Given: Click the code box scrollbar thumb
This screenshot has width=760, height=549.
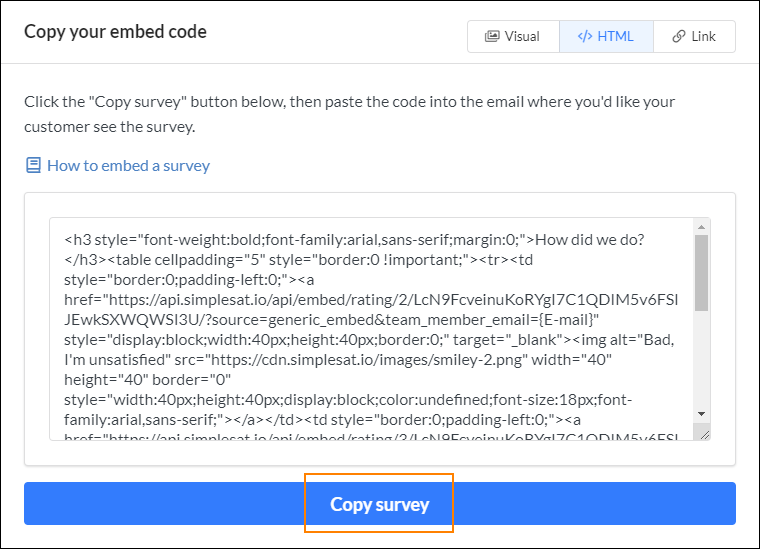Looking at the screenshot, I should coord(701,273).
